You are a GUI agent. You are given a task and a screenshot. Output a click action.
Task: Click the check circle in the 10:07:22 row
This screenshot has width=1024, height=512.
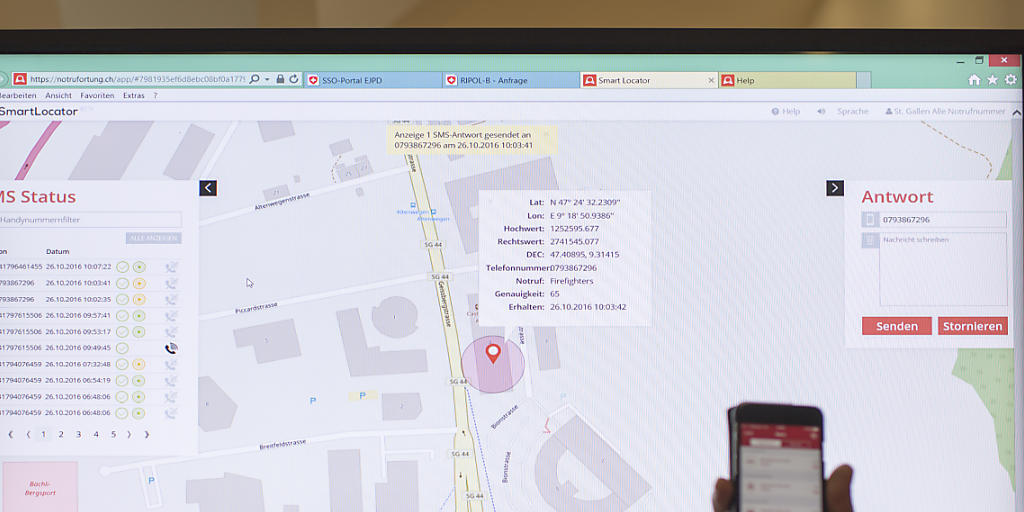(122, 266)
